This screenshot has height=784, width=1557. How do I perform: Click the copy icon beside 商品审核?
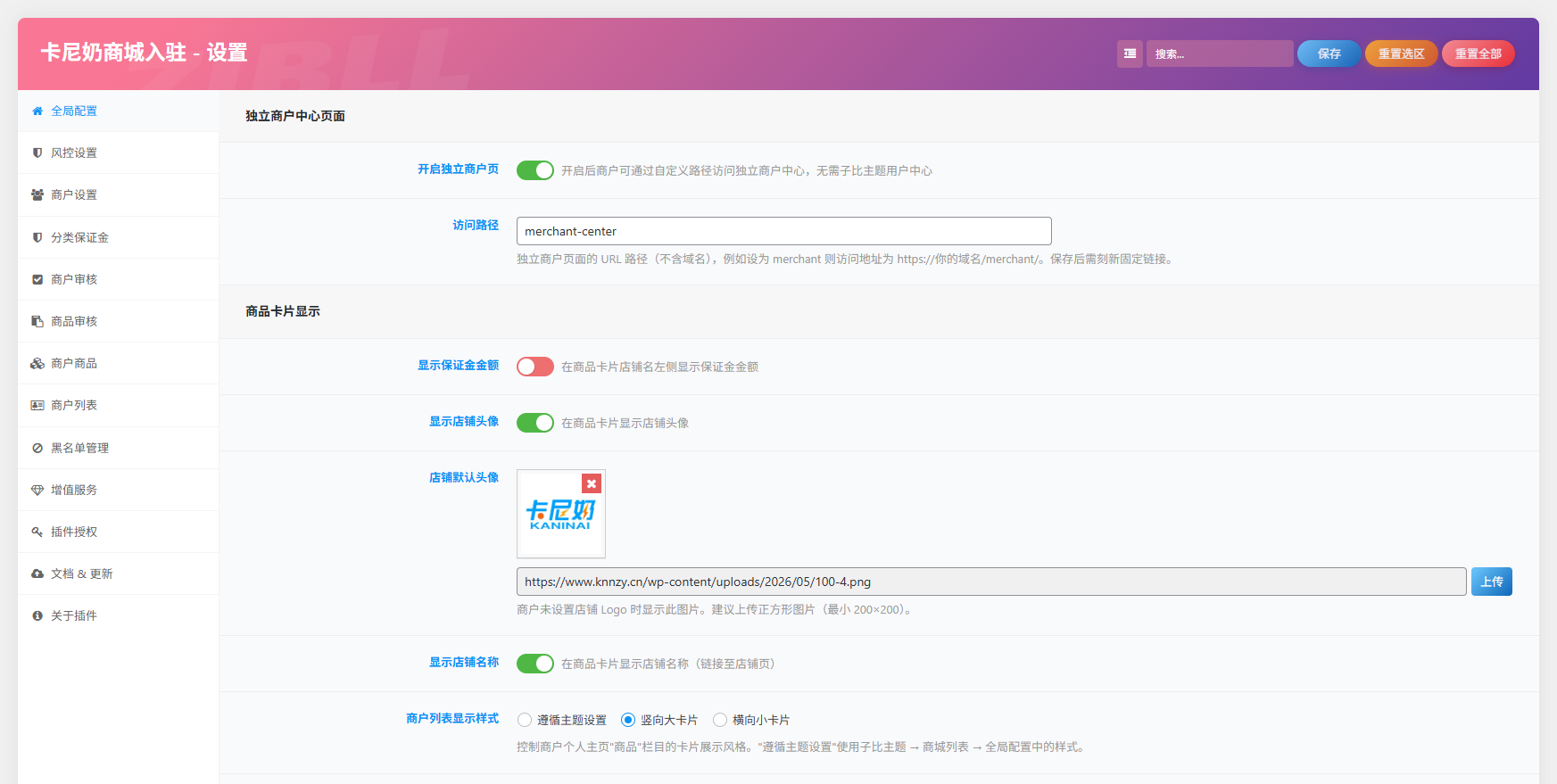coord(37,322)
